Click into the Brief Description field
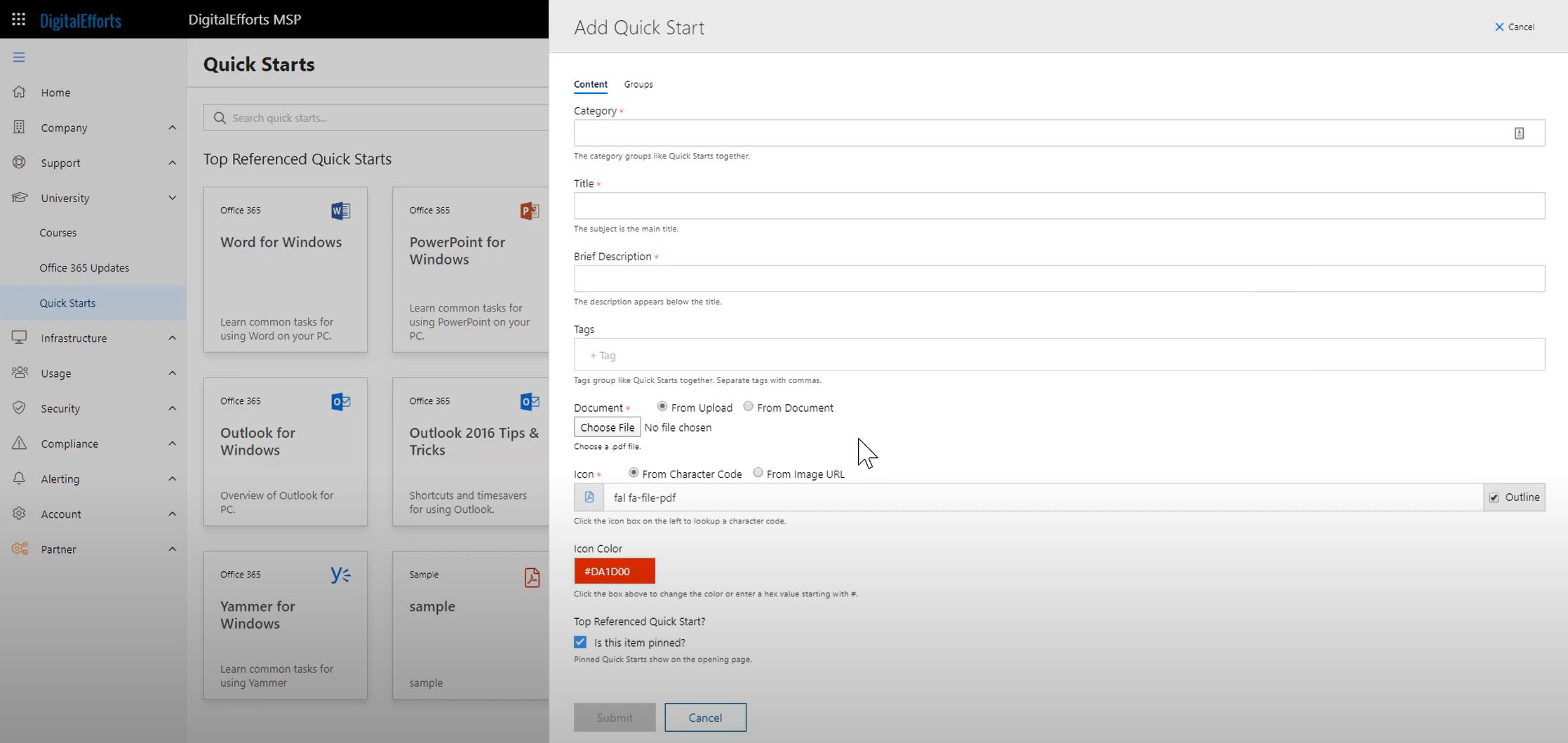 [1059, 279]
